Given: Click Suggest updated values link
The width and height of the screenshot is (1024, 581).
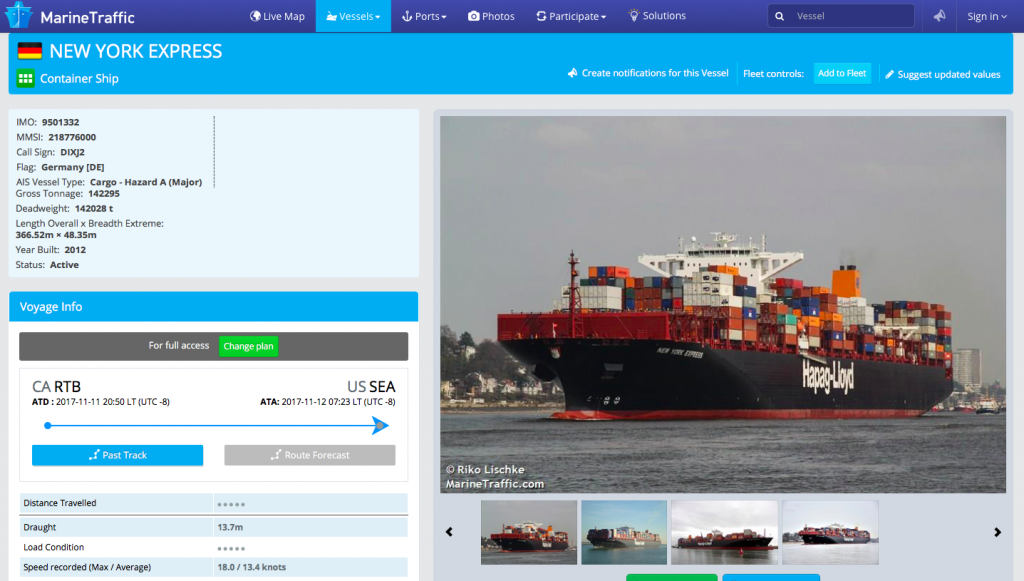Looking at the screenshot, I should pyautogui.click(x=942, y=74).
